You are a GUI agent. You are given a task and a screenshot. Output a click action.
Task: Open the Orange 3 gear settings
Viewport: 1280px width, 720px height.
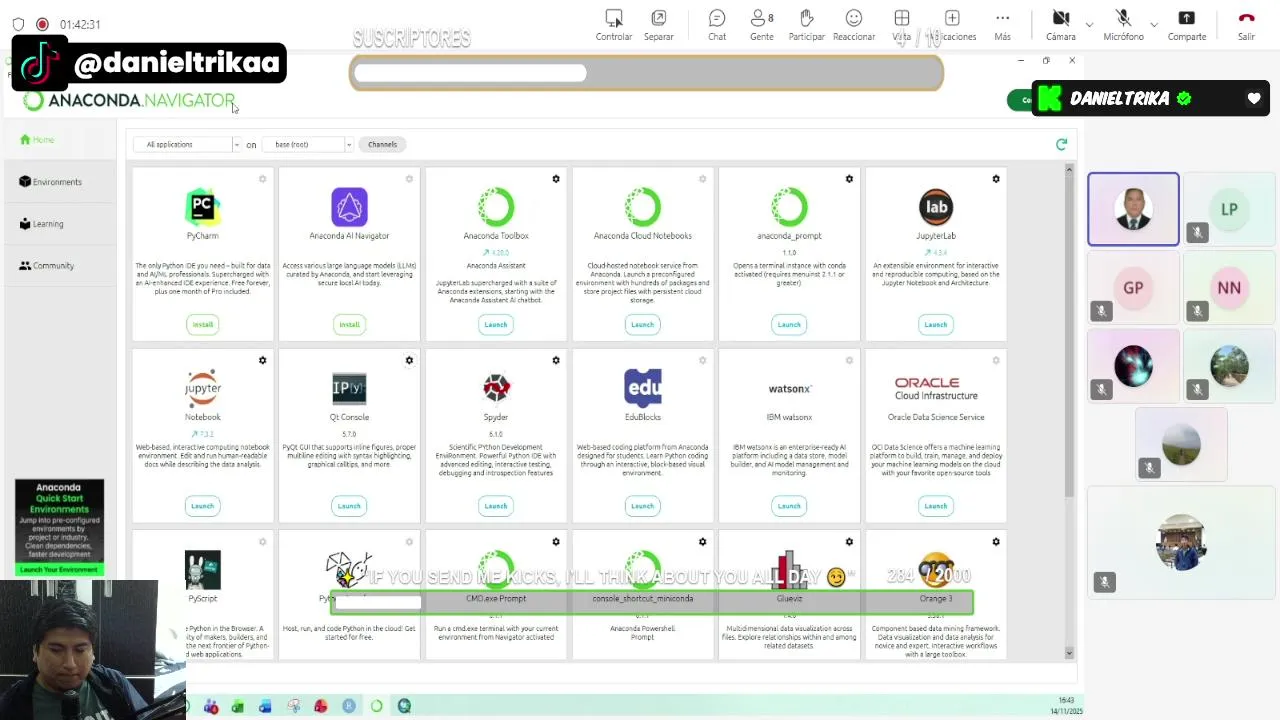pyautogui.click(x=996, y=542)
